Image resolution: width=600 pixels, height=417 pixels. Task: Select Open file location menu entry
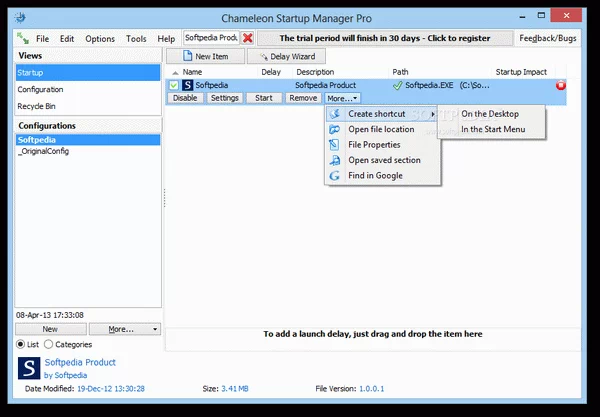point(383,129)
